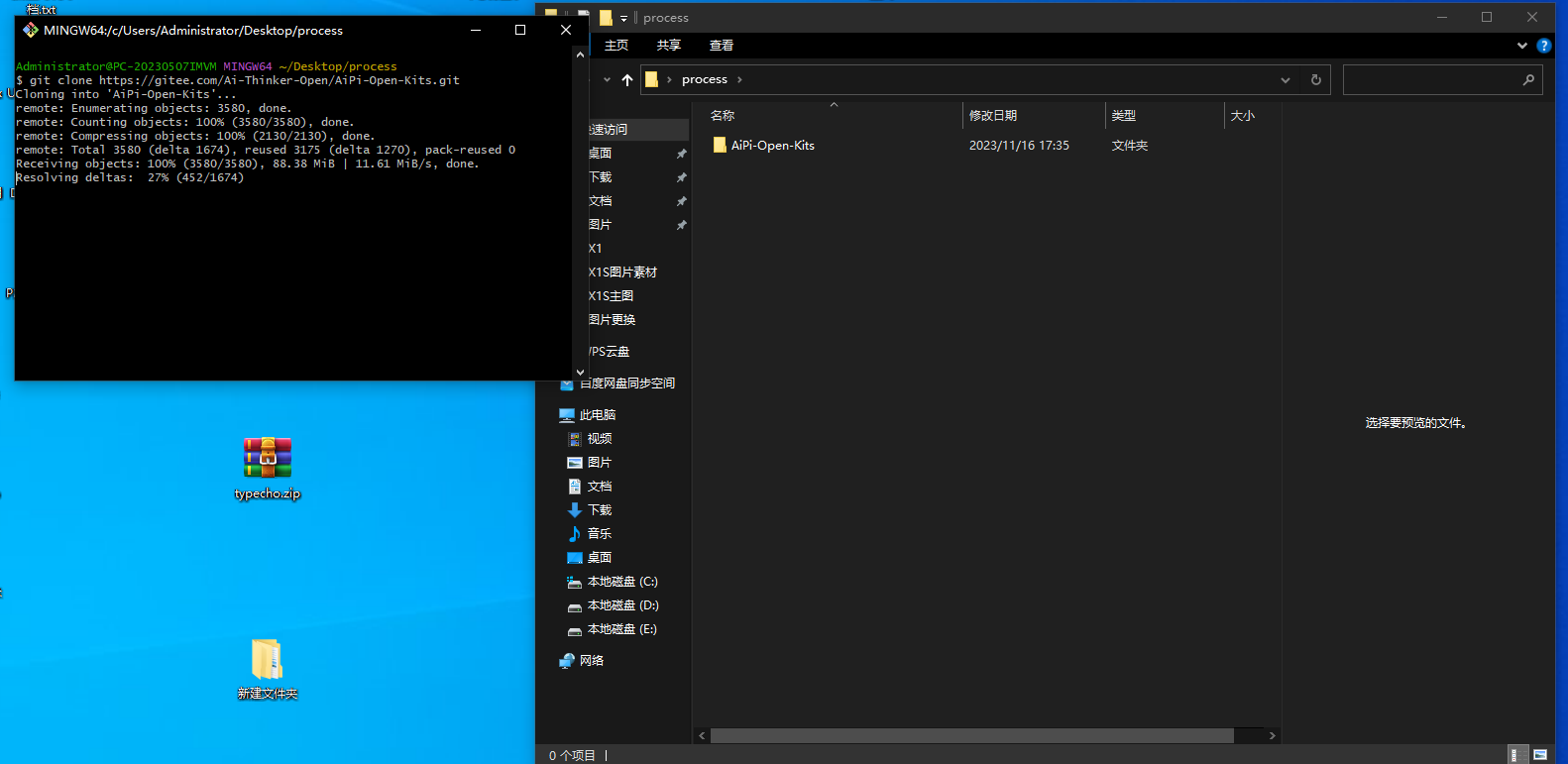Open the 主页 ribbon tab
1568x764 pixels.
(616, 46)
